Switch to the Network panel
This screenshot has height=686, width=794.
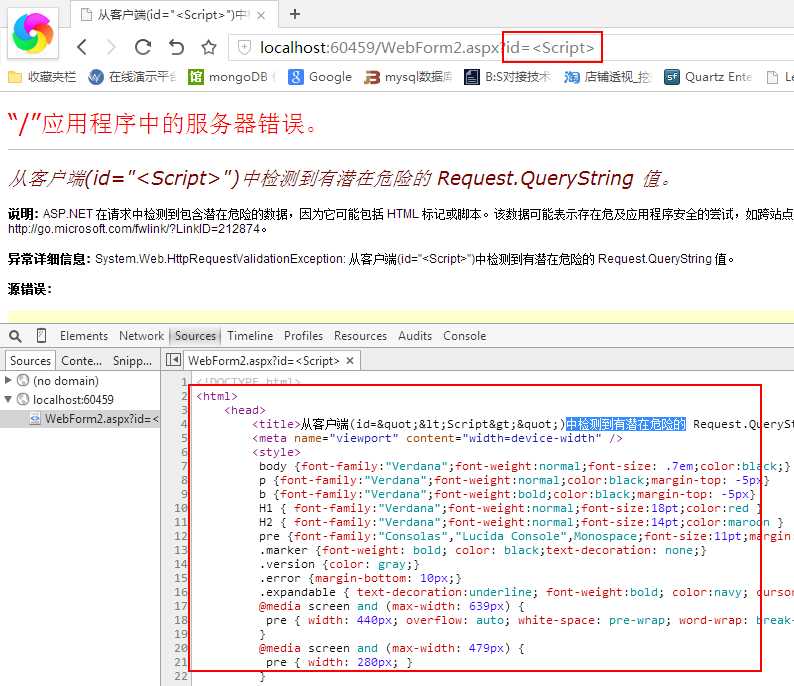[141, 336]
